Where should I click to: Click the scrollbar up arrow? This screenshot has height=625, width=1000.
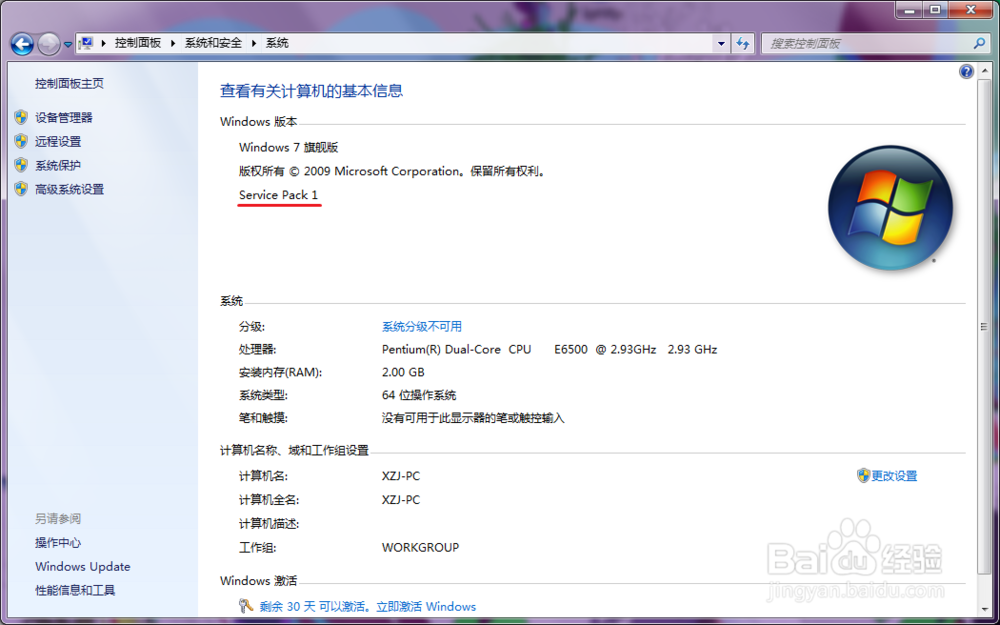coord(985,70)
